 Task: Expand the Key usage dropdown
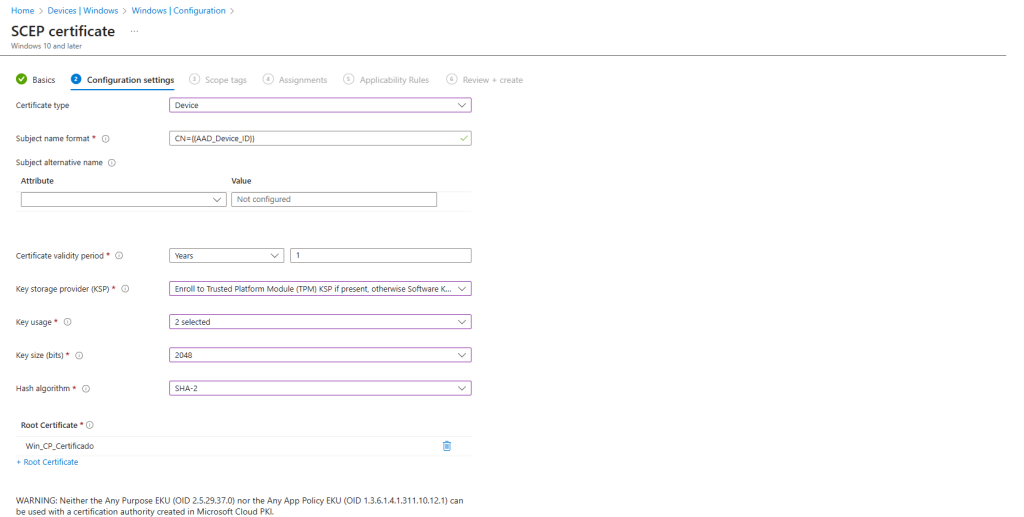coord(320,322)
